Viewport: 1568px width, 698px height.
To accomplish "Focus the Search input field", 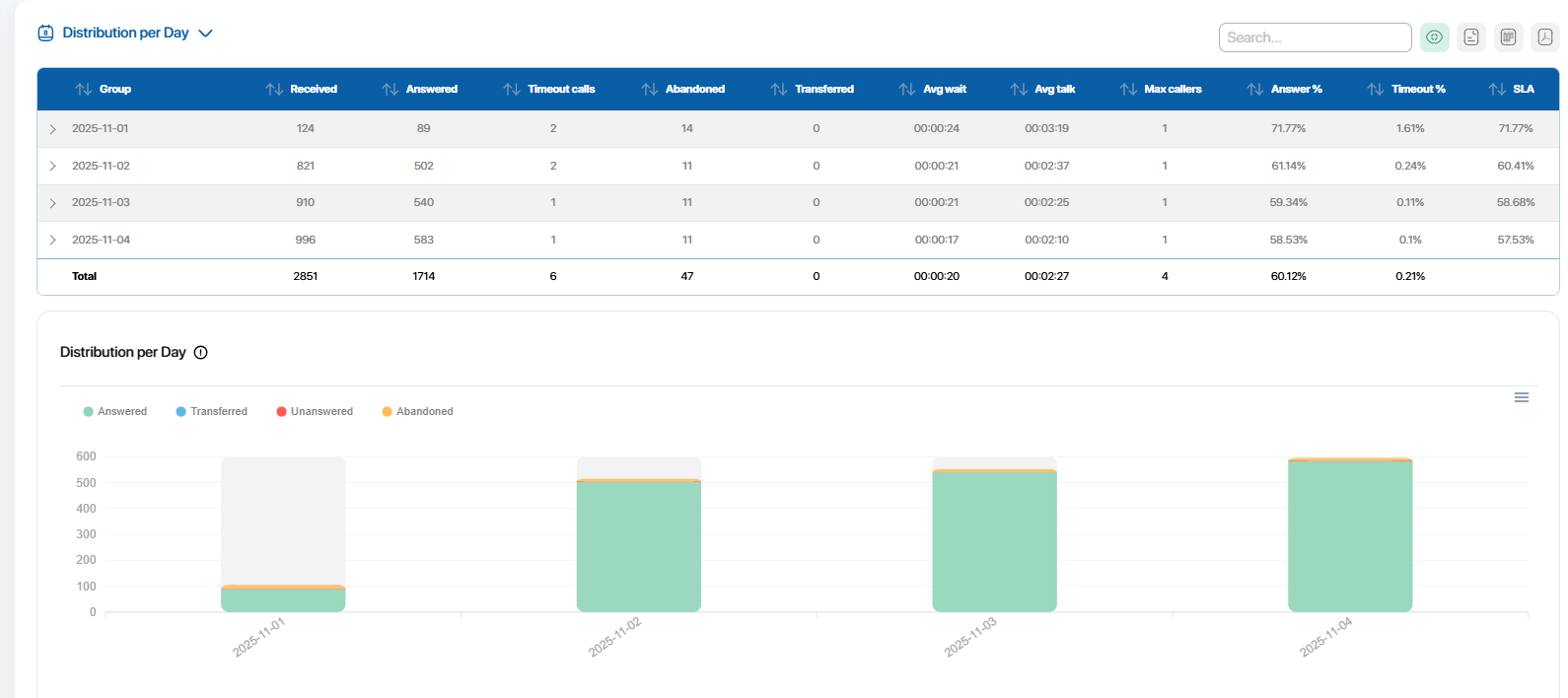I will coord(1315,37).
